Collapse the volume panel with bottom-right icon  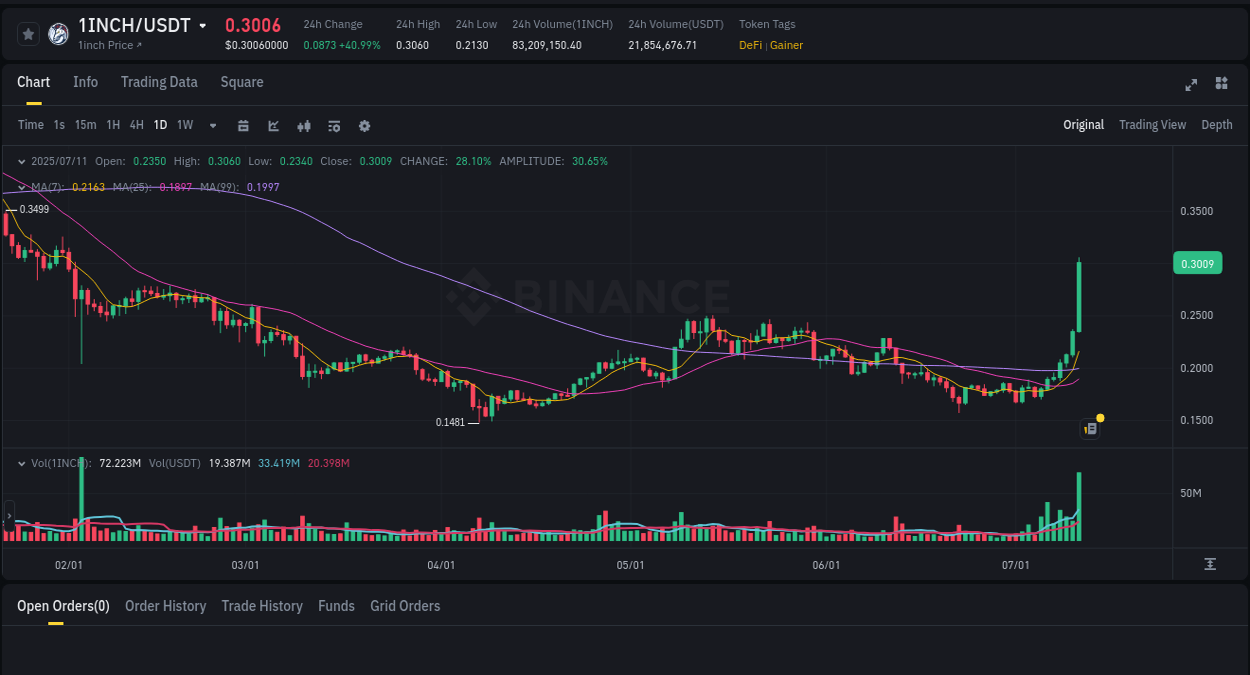pyautogui.click(x=1208, y=564)
